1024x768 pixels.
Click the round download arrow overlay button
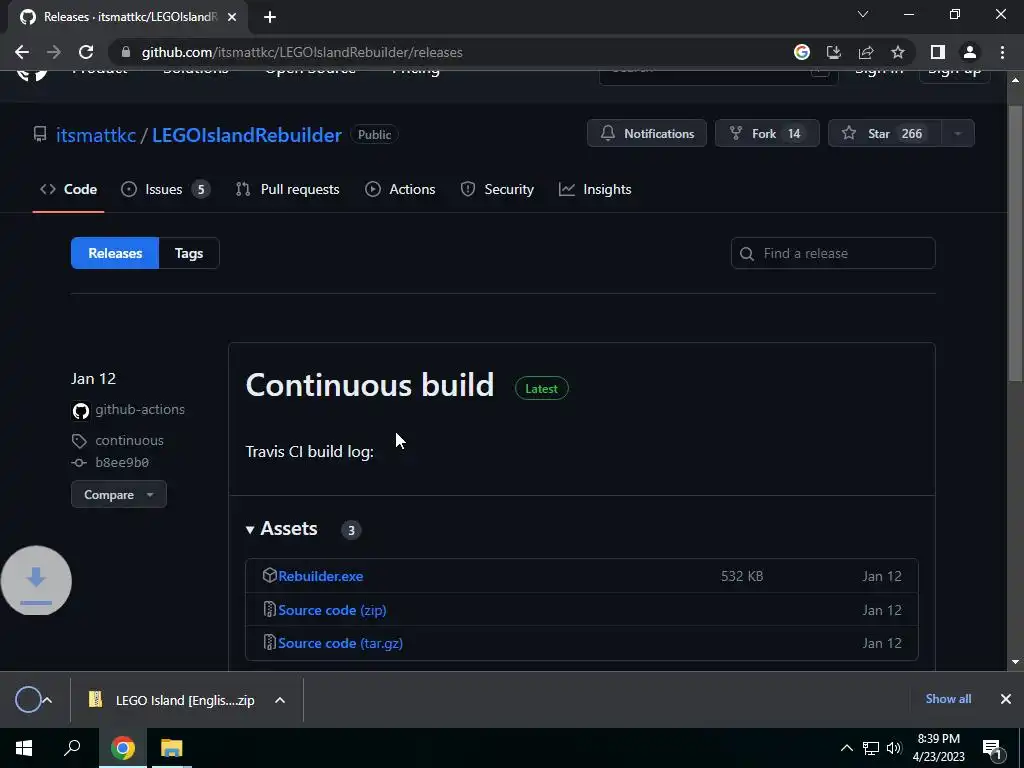click(x=36, y=581)
